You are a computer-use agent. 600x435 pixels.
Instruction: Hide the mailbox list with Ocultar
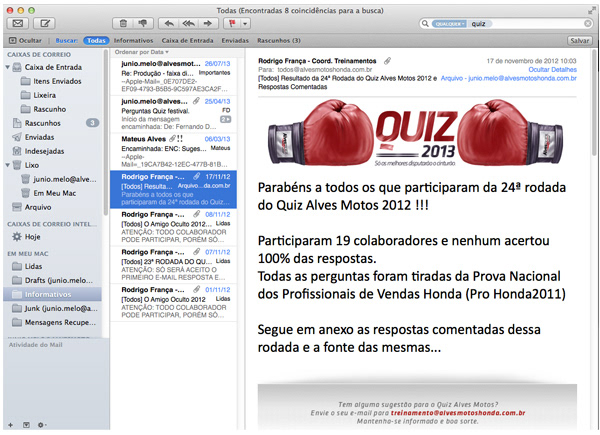tap(25, 40)
